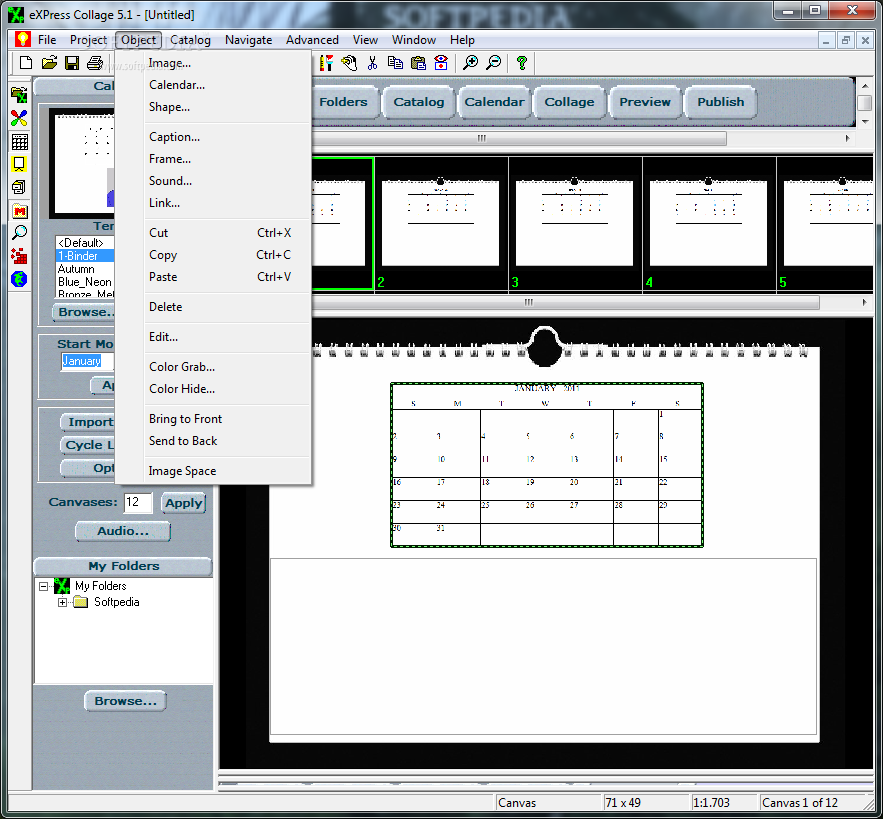Choose Caption... in the Object menu

point(213,137)
